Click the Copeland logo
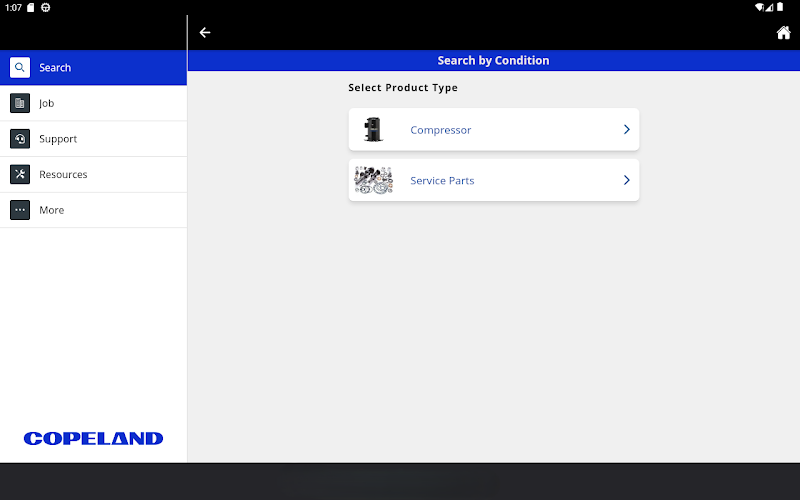 (x=93, y=438)
